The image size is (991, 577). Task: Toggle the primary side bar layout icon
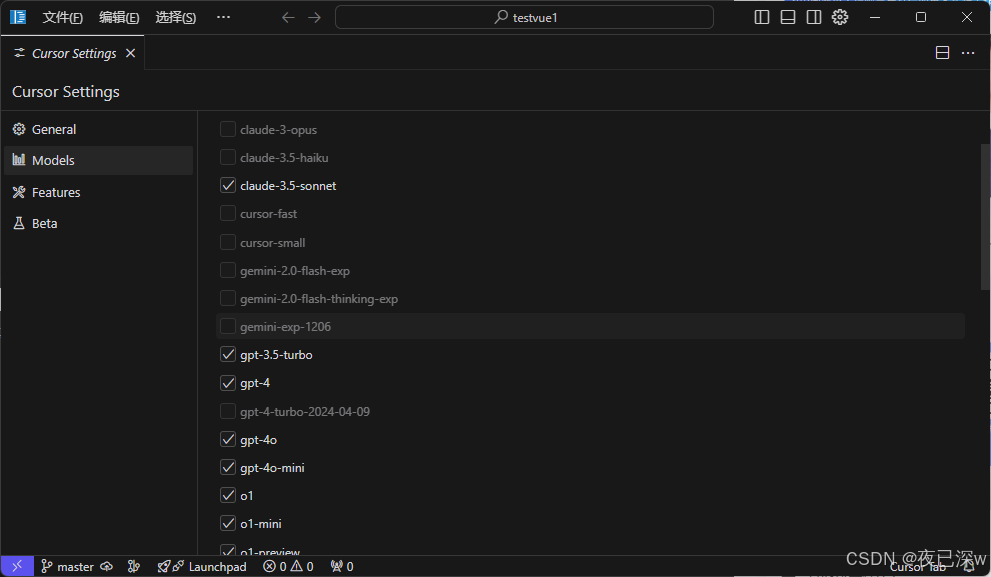[762, 18]
